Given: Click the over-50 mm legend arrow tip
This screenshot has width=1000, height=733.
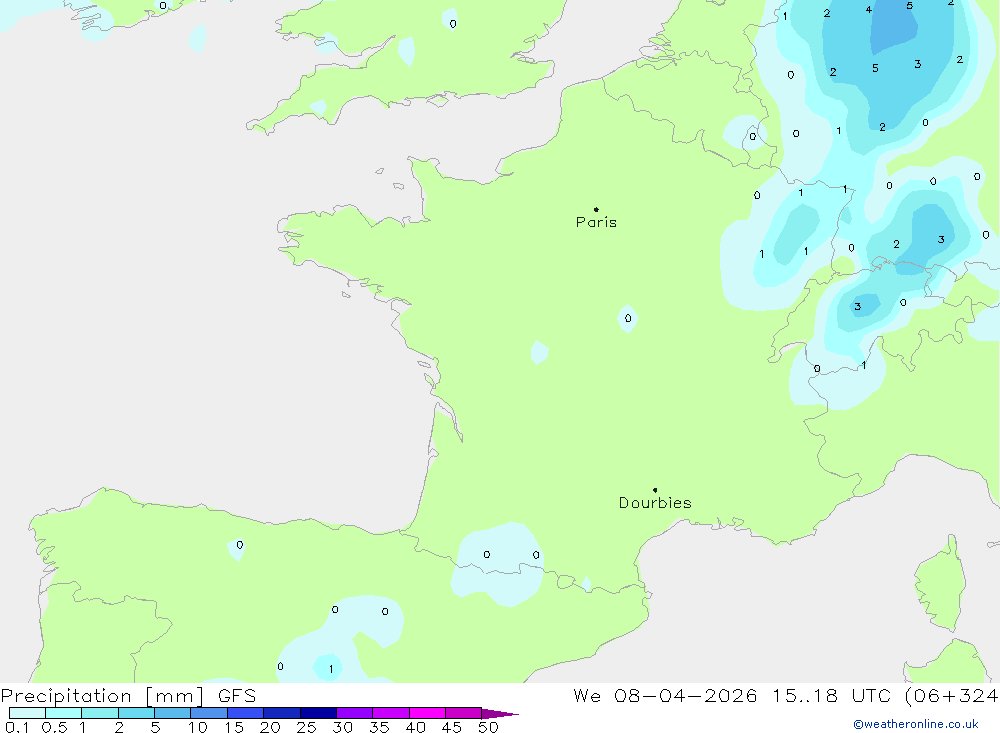Looking at the screenshot, I should [501, 714].
